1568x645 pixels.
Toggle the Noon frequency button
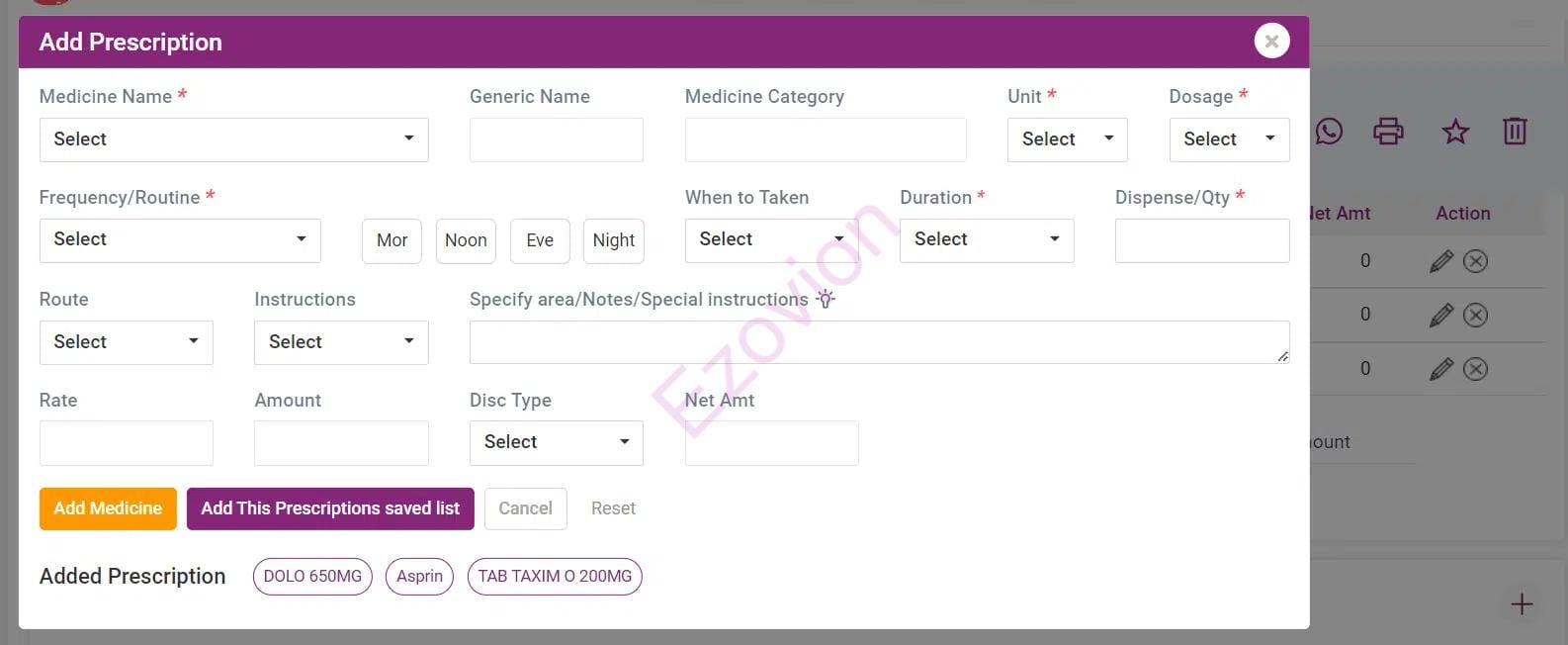[x=466, y=240]
